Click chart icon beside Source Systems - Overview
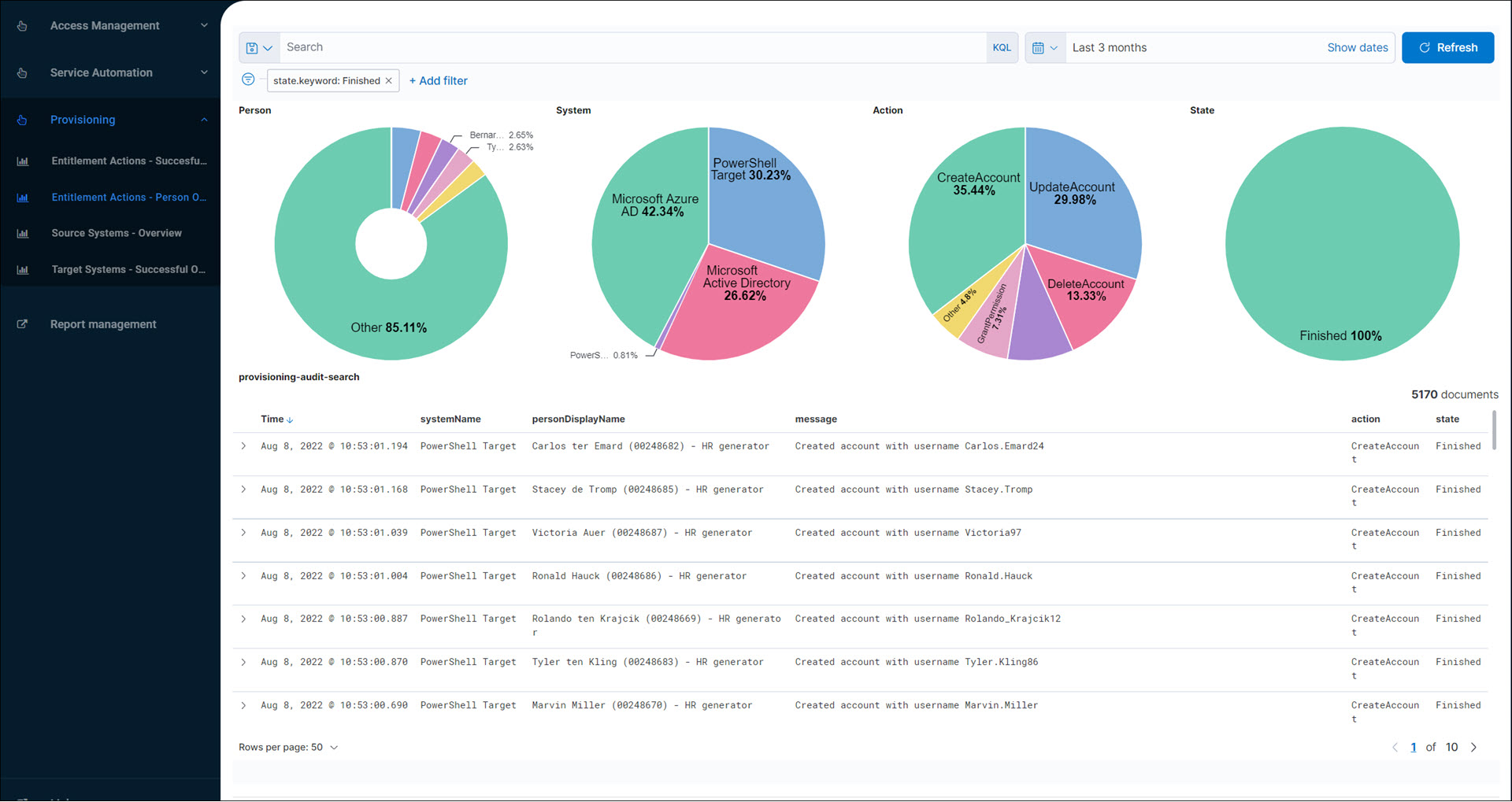This screenshot has height=802, width=1512. tap(23, 234)
